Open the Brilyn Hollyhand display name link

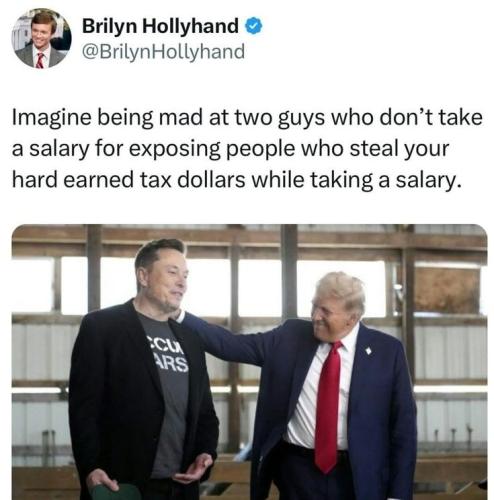pos(160,26)
